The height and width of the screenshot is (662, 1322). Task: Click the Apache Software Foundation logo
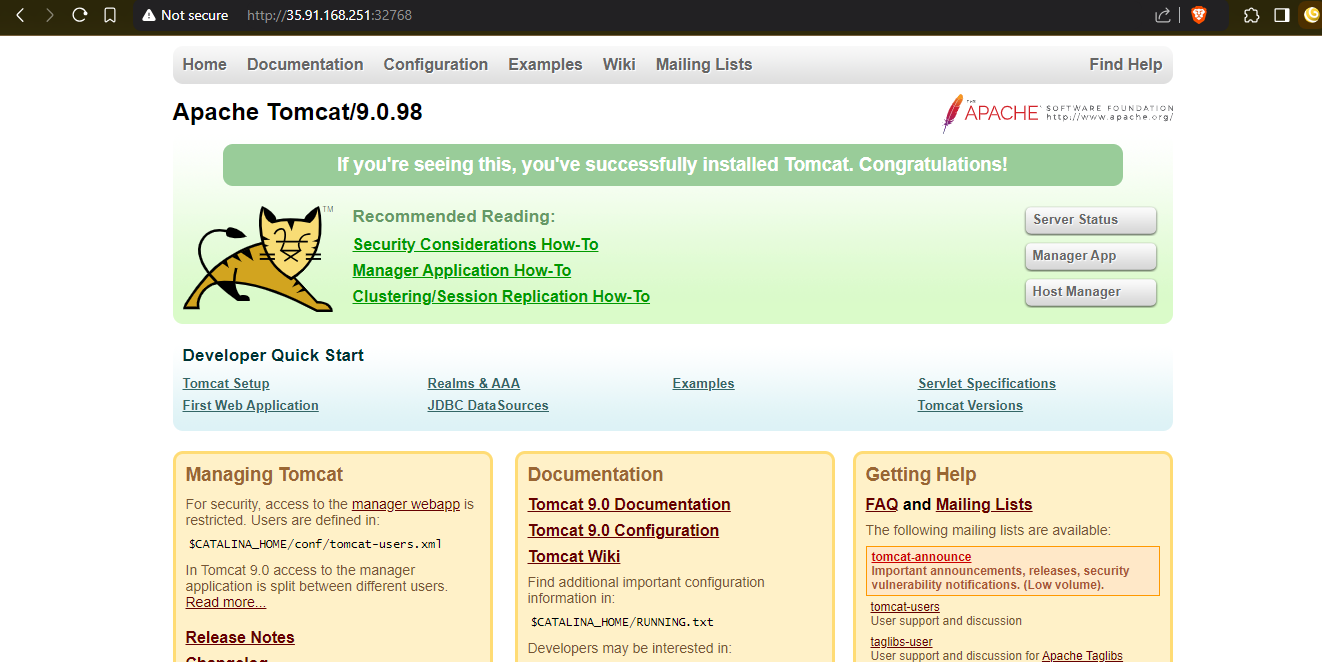(x=1057, y=113)
